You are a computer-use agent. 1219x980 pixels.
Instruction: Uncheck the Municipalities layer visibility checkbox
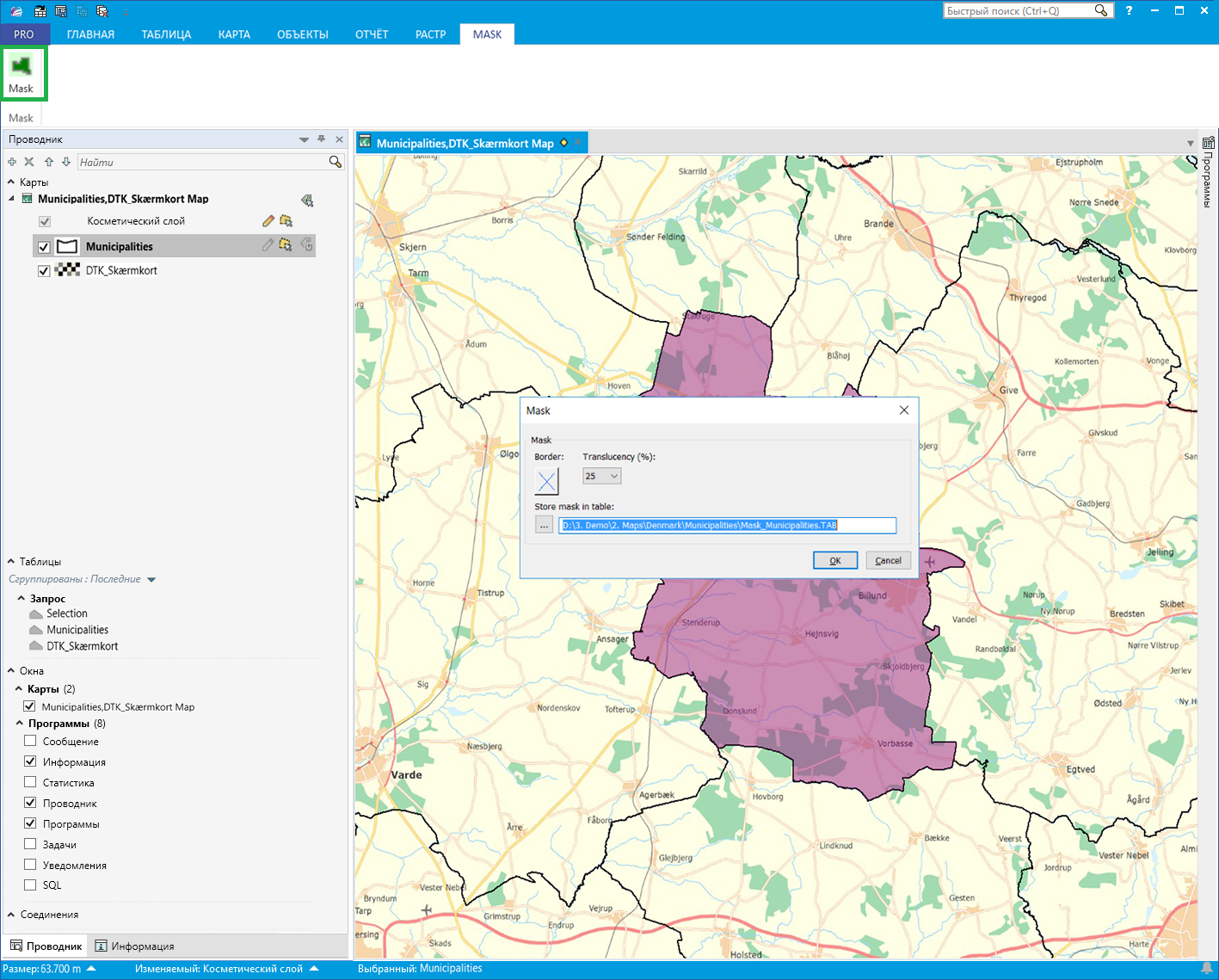tap(44, 247)
